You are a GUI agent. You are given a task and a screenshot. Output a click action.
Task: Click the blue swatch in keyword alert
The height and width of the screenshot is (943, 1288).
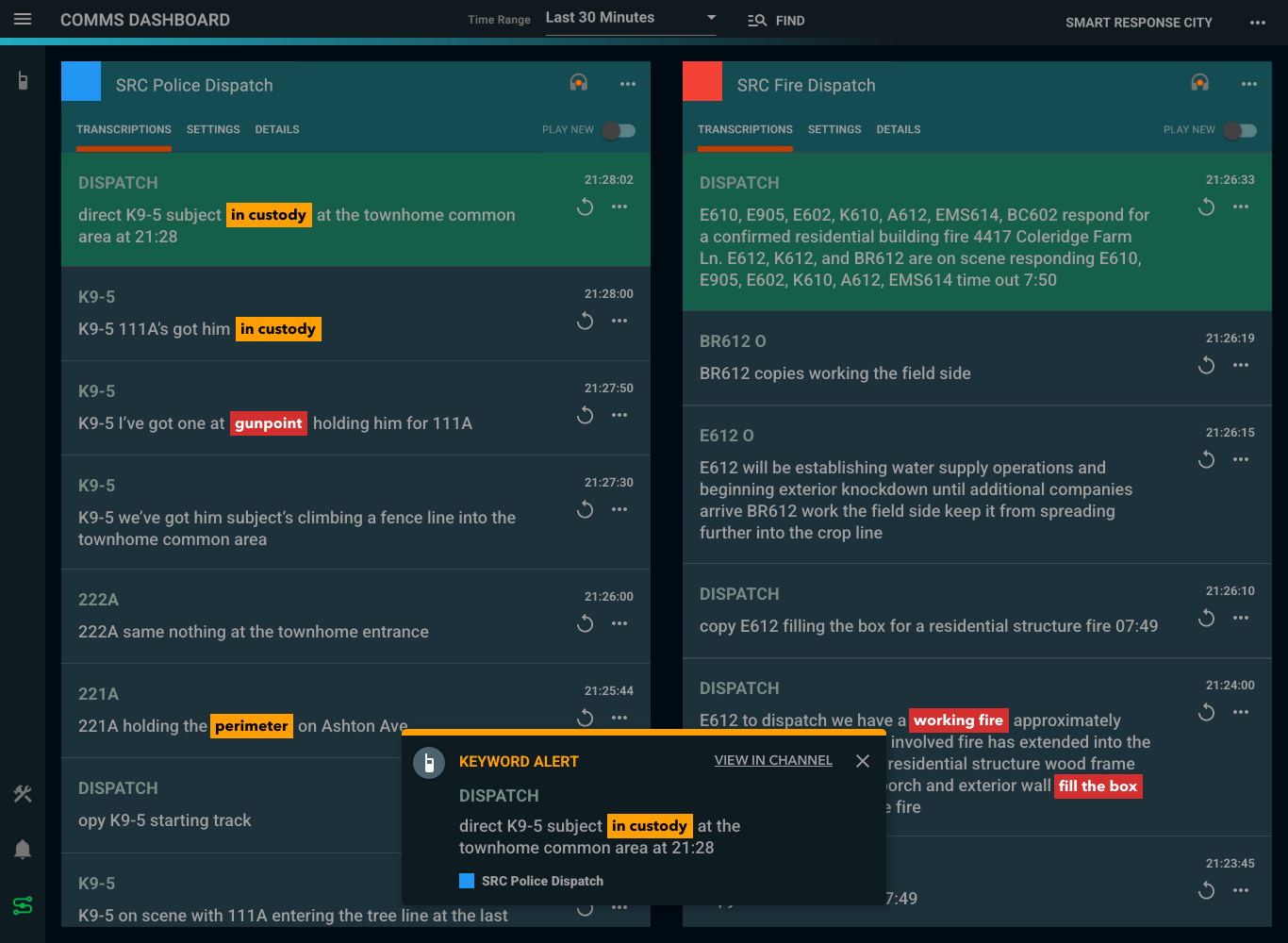click(x=466, y=881)
